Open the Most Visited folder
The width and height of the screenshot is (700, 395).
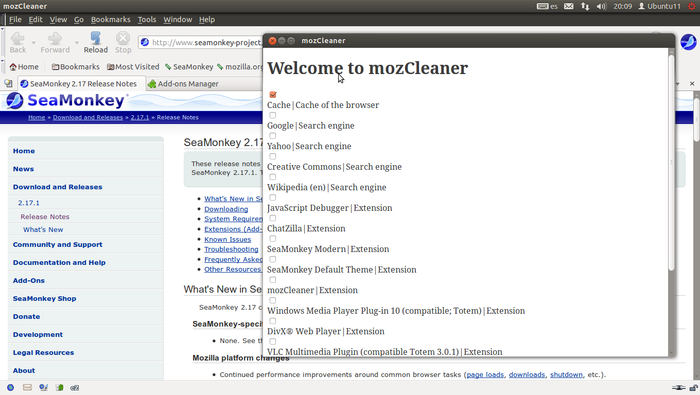click(x=133, y=67)
